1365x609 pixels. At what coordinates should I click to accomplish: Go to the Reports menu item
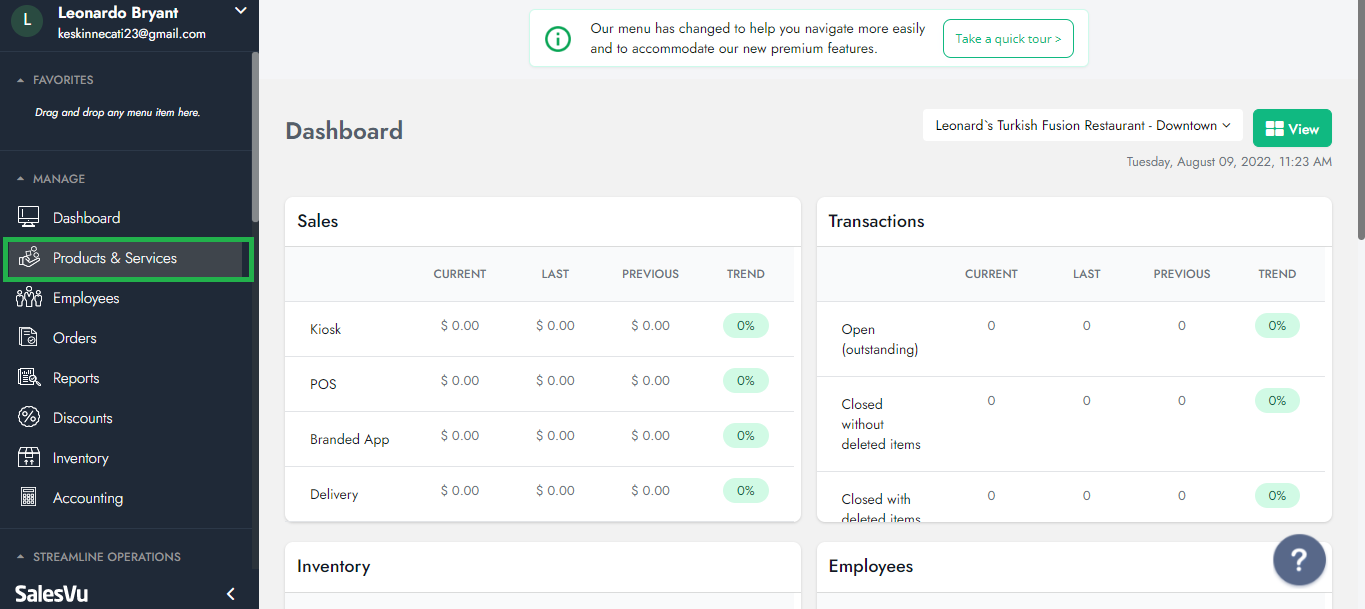(76, 378)
